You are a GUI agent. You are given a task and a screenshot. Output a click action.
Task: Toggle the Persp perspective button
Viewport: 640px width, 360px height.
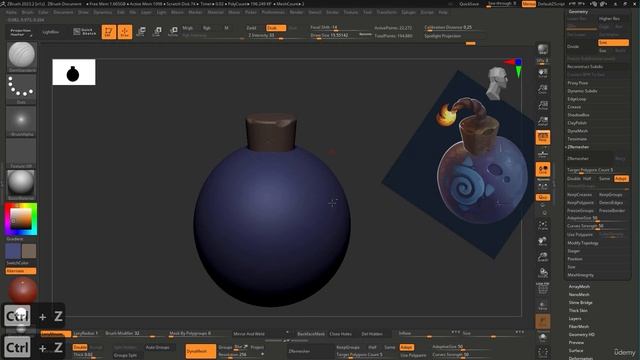coord(543,137)
